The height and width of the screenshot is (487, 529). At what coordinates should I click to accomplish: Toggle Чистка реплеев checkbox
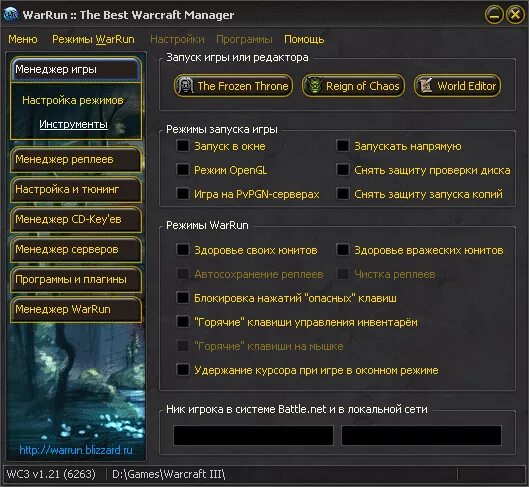pyautogui.click(x=343, y=274)
